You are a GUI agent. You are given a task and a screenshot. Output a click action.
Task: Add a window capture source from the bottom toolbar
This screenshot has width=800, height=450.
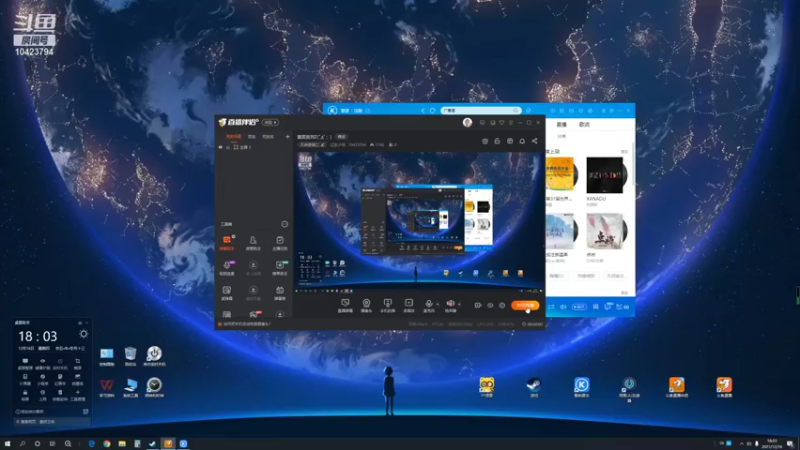(388, 305)
